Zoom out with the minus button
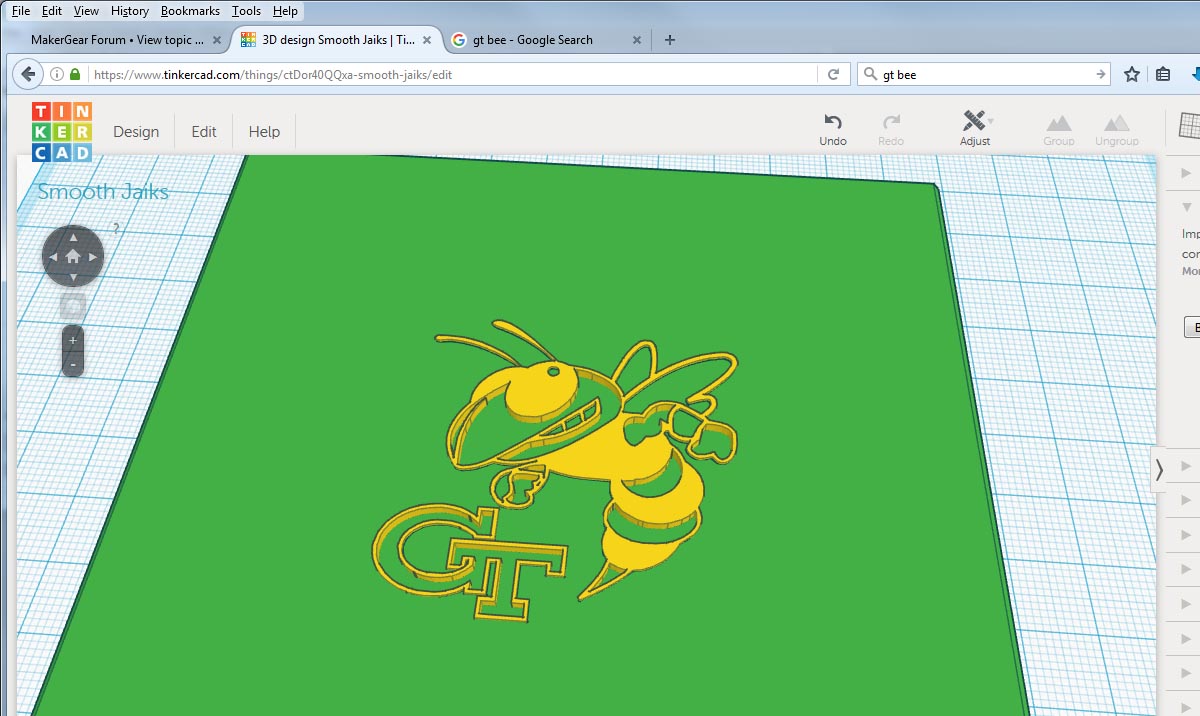 click(73, 364)
